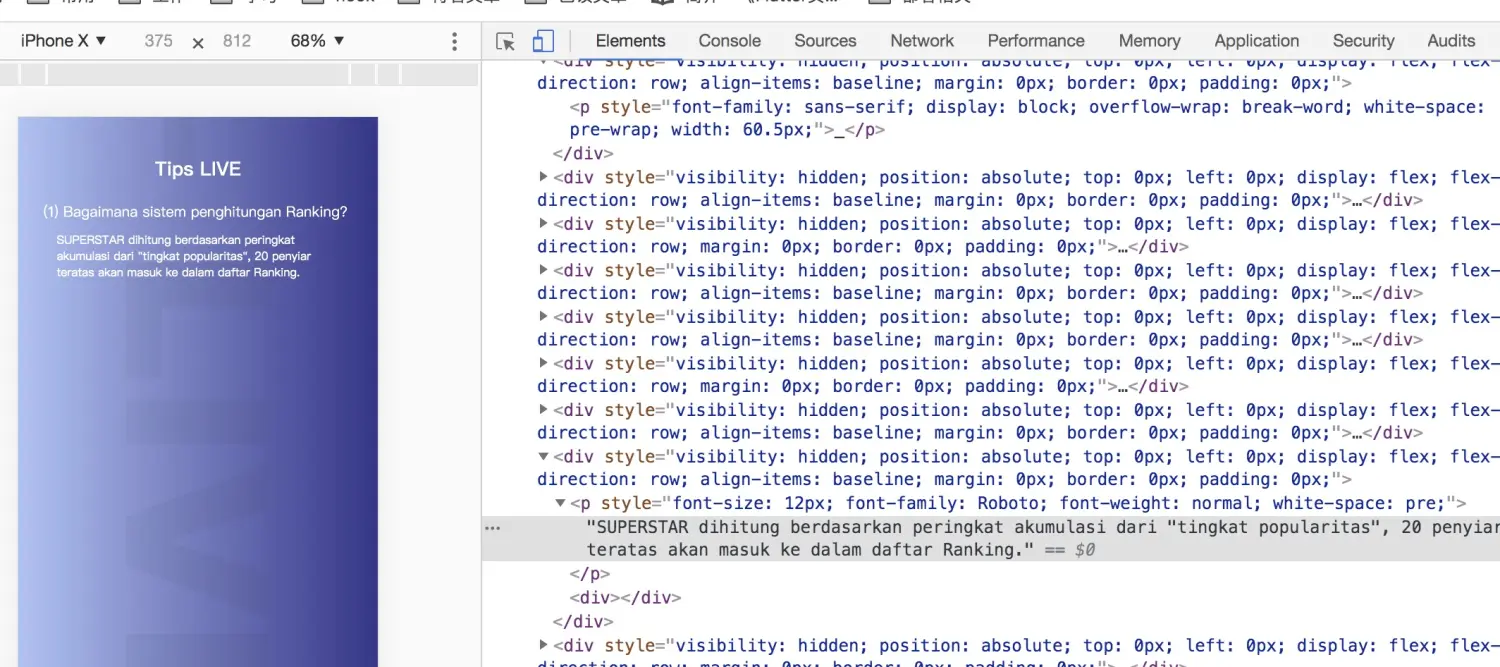Collapse the expanded div above the Roboto paragraph
Viewport: 1500px width, 667px height.
point(544,457)
